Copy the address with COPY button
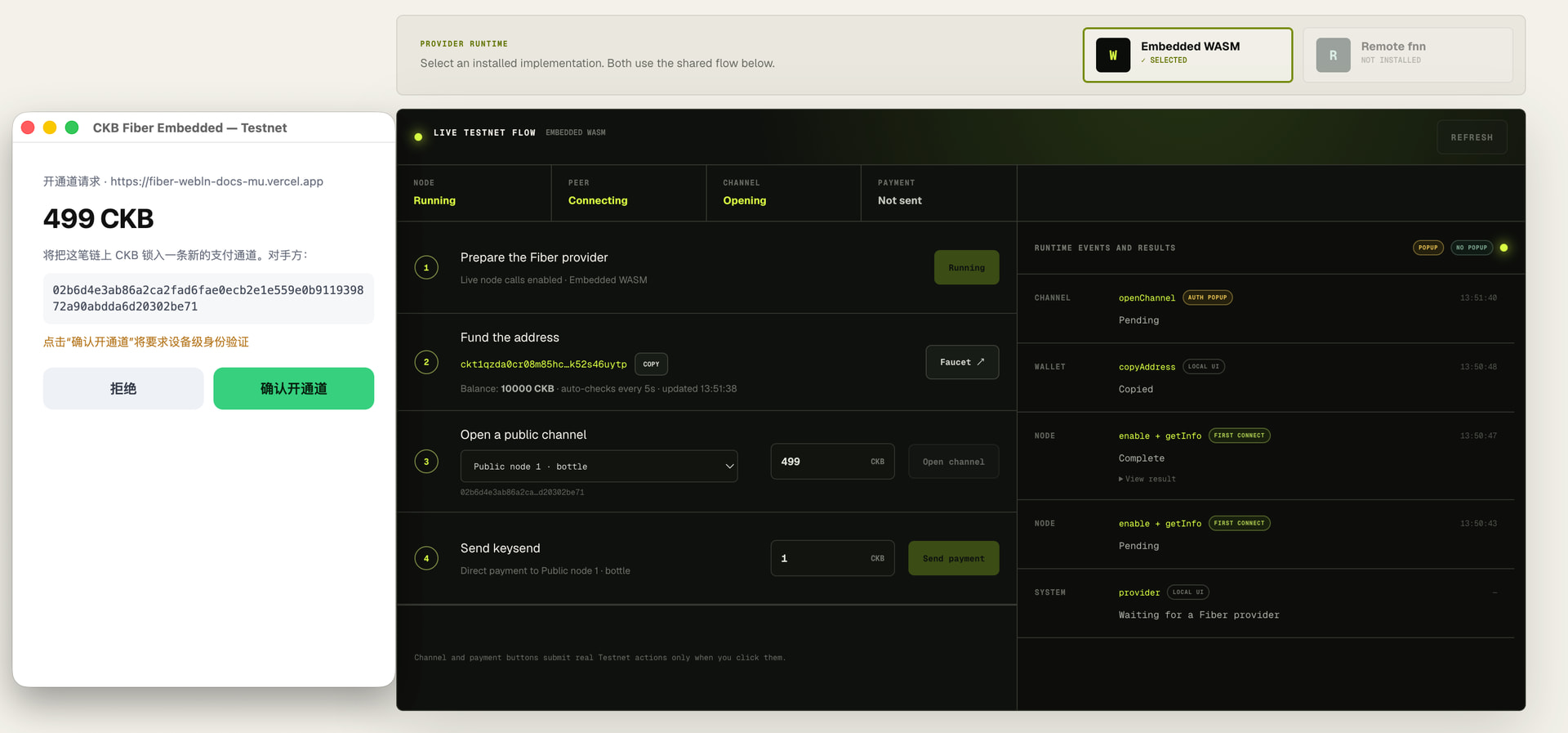Image resolution: width=1568 pixels, height=733 pixels. [x=651, y=364]
